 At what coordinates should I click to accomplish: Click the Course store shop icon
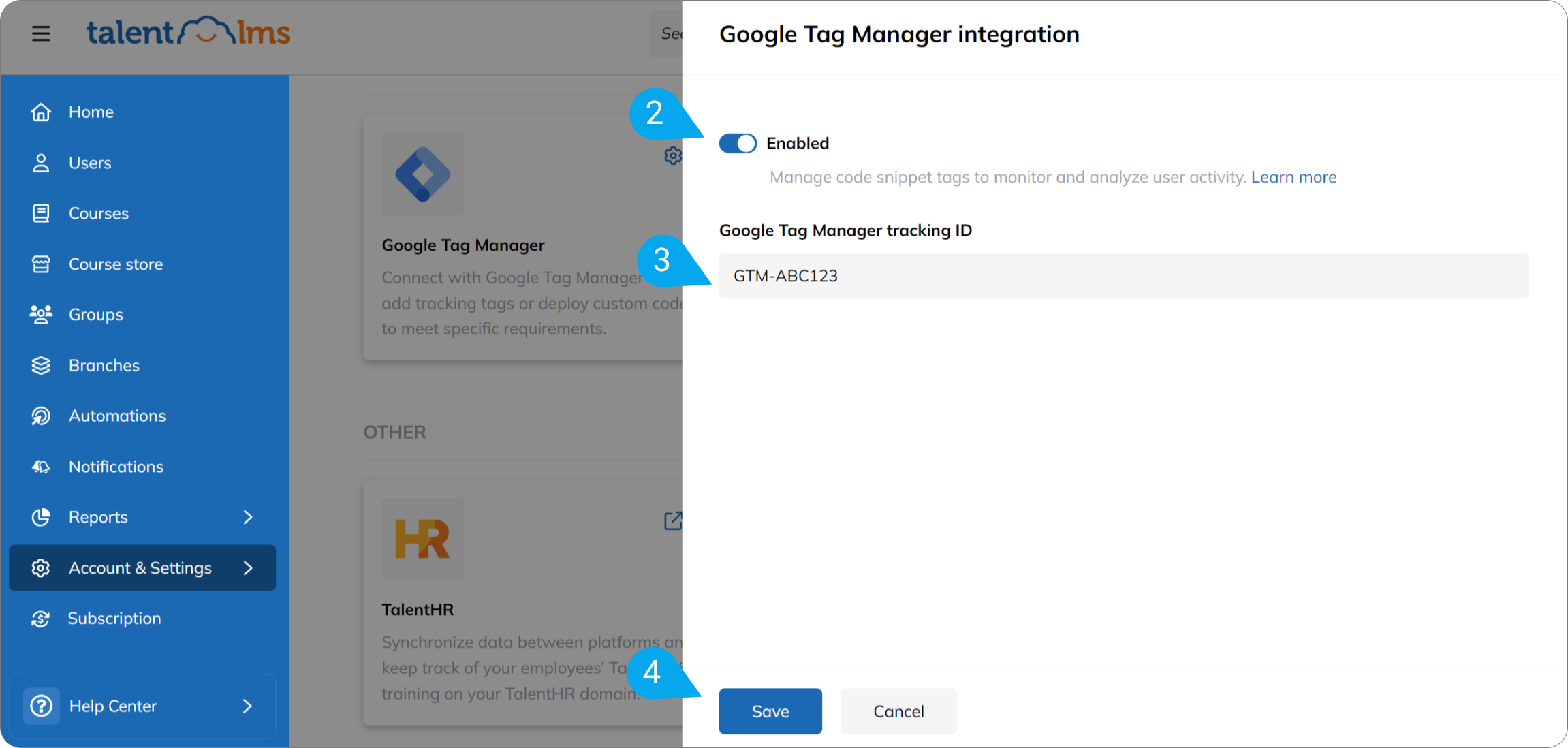tap(41, 264)
